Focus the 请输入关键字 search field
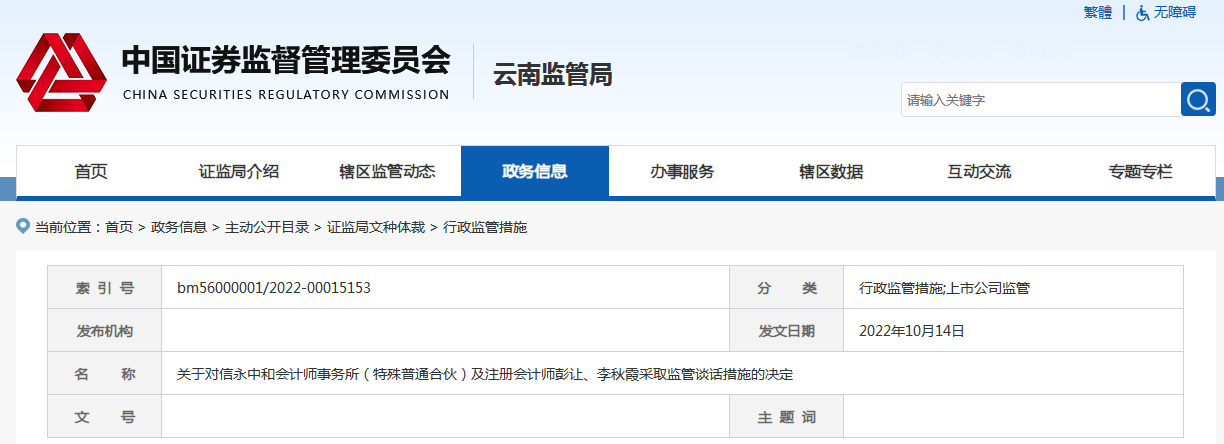 (x=1041, y=99)
